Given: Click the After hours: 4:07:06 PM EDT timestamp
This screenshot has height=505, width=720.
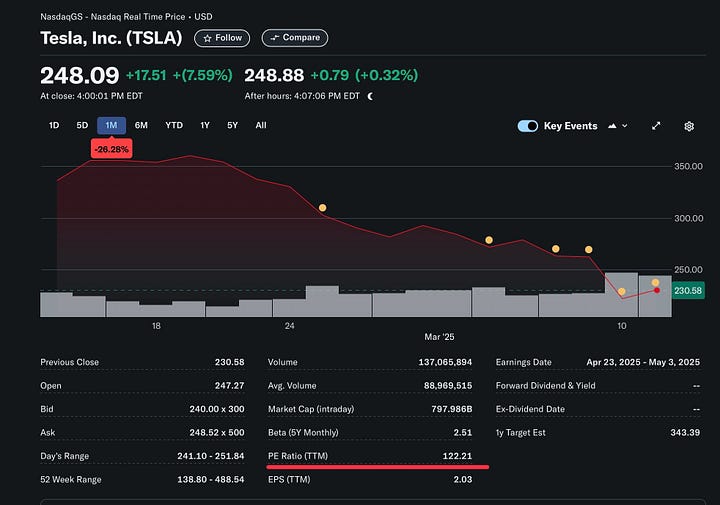Looking at the screenshot, I should (302, 96).
